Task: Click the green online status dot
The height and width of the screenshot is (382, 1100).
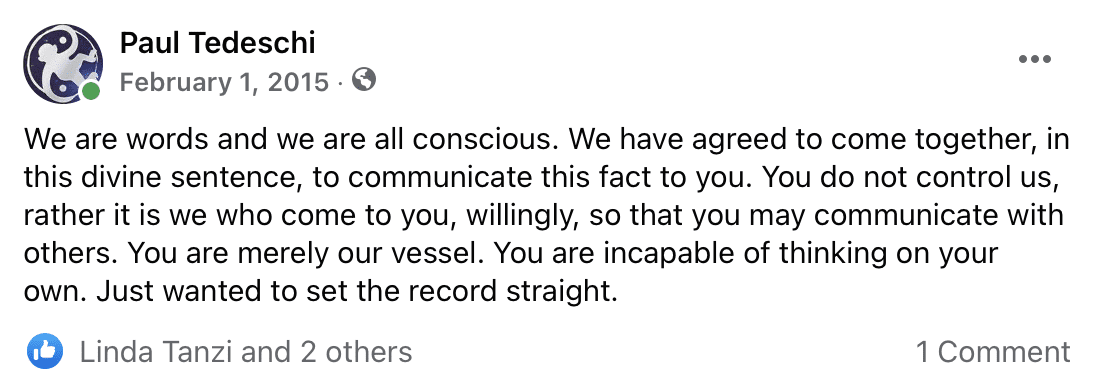Action: (x=90, y=92)
